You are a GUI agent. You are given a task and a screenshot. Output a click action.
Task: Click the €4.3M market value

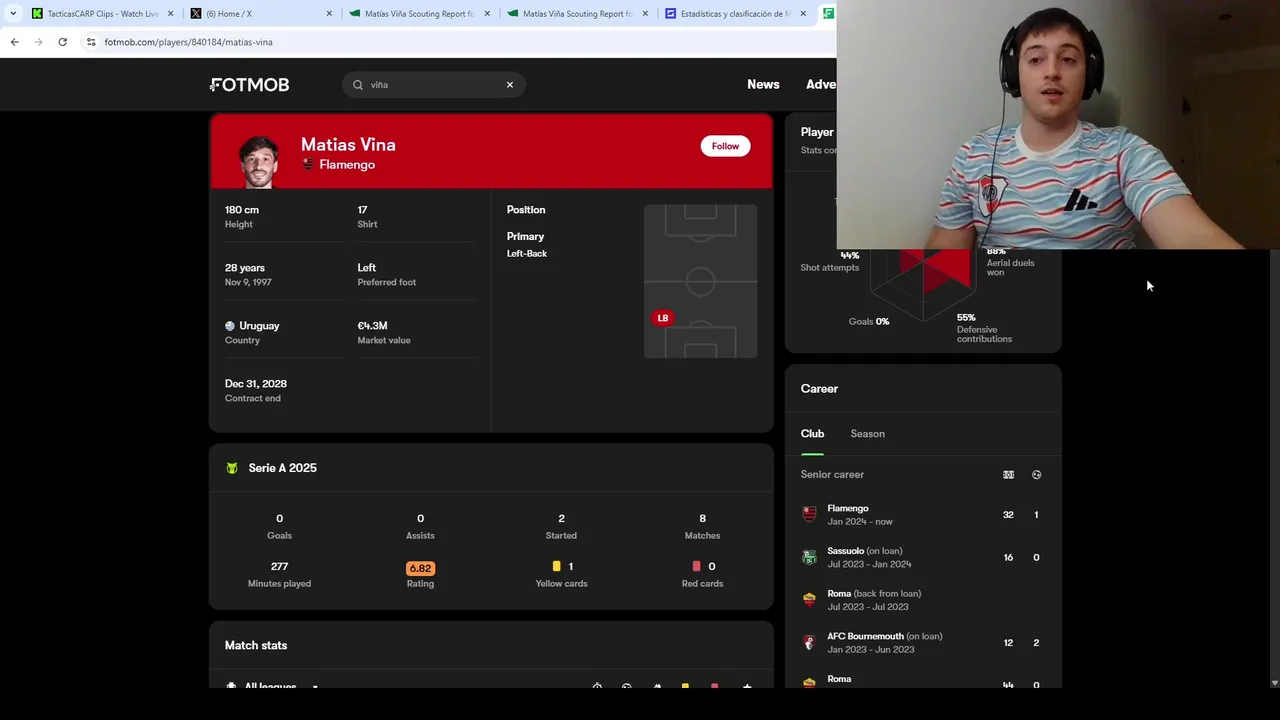[372, 326]
